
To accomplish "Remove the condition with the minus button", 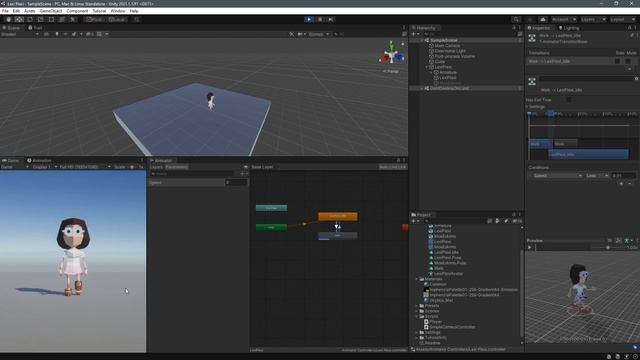I will click(x=630, y=184).
